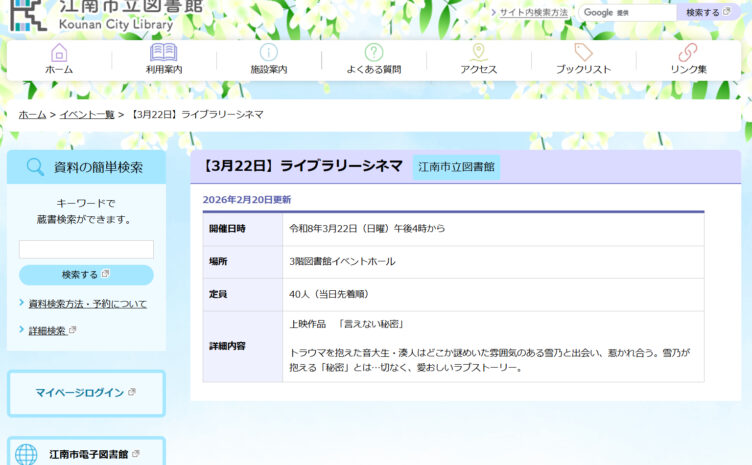The image size is (752, 465).
Task: Type in the Google site search field
Action: pyautogui.click(x=626, y=13)
